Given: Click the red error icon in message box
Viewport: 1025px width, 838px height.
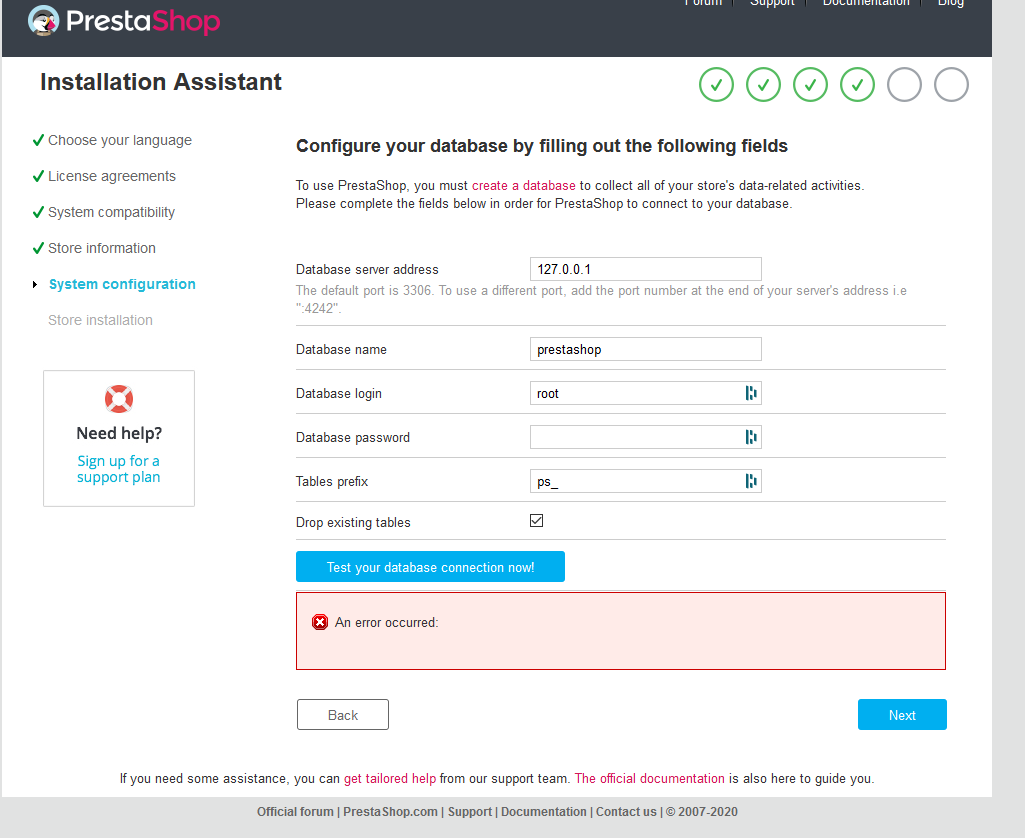Looking at the screenshot, I should point(320,622).
